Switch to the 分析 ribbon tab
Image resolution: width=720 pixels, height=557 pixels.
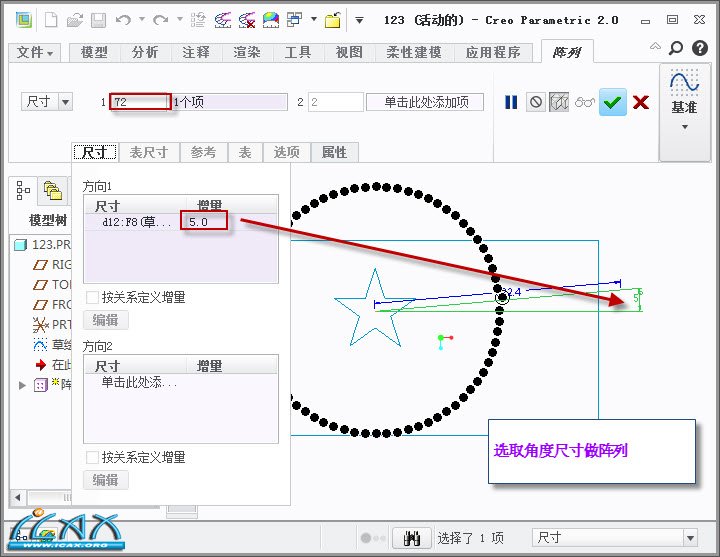click(x=146, y=52)
